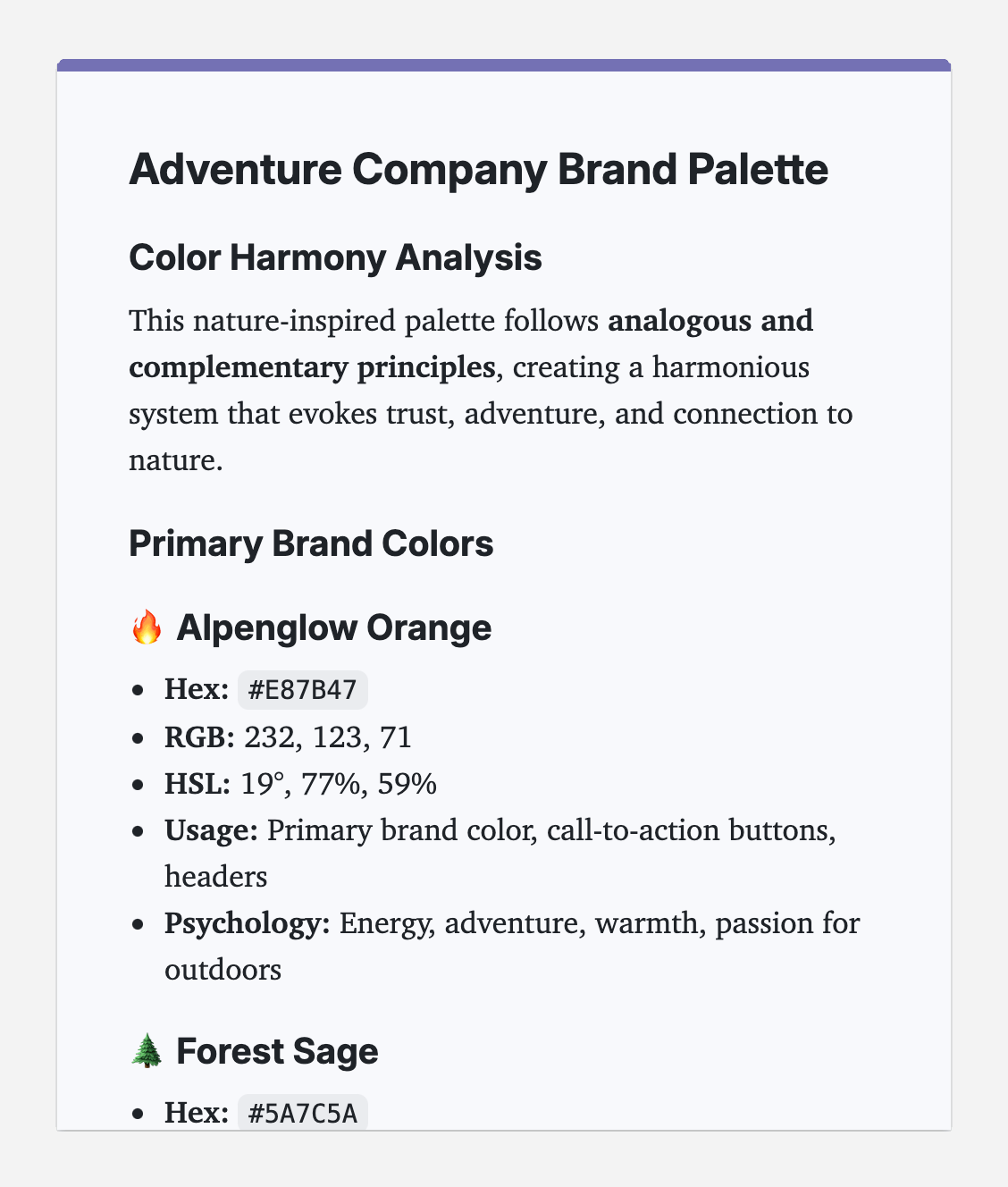
Task: Click the evergreen tree emoji beside Forest Sage
Action: [x=147, y=1052]
